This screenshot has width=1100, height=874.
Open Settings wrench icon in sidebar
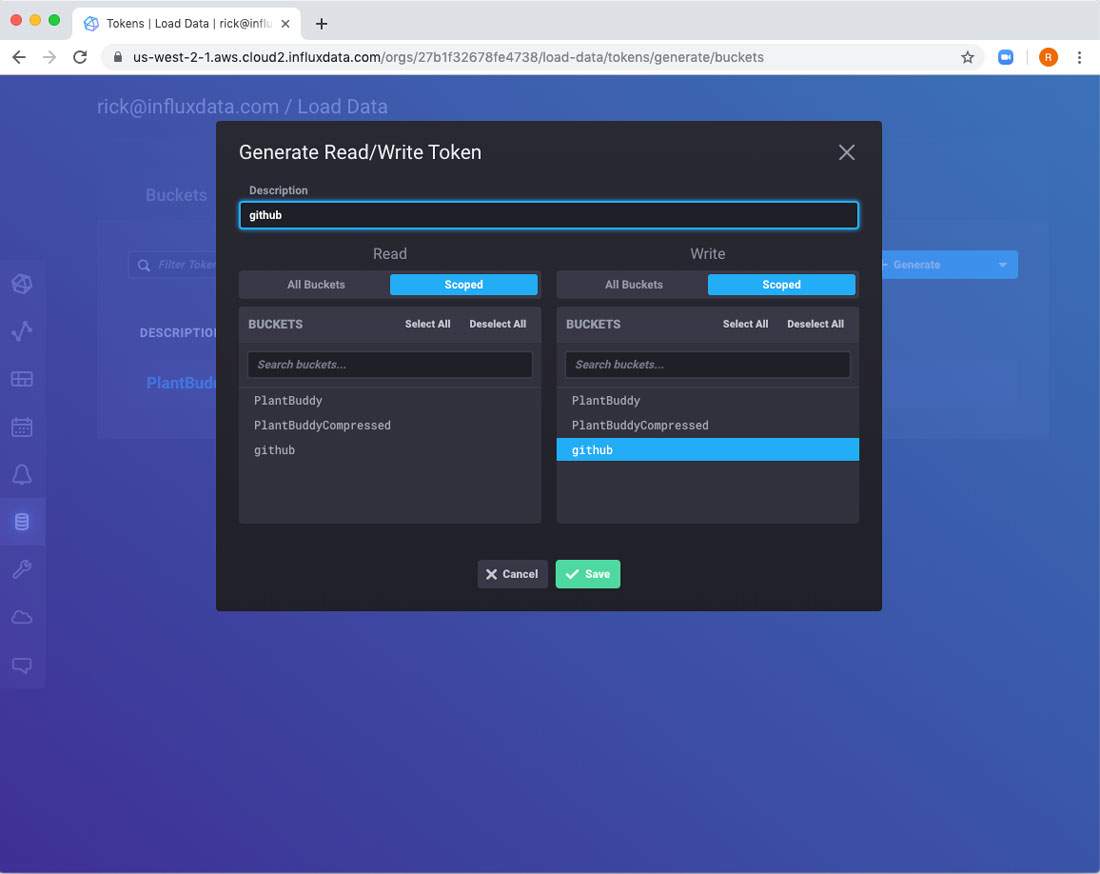(x=22, y=570)
